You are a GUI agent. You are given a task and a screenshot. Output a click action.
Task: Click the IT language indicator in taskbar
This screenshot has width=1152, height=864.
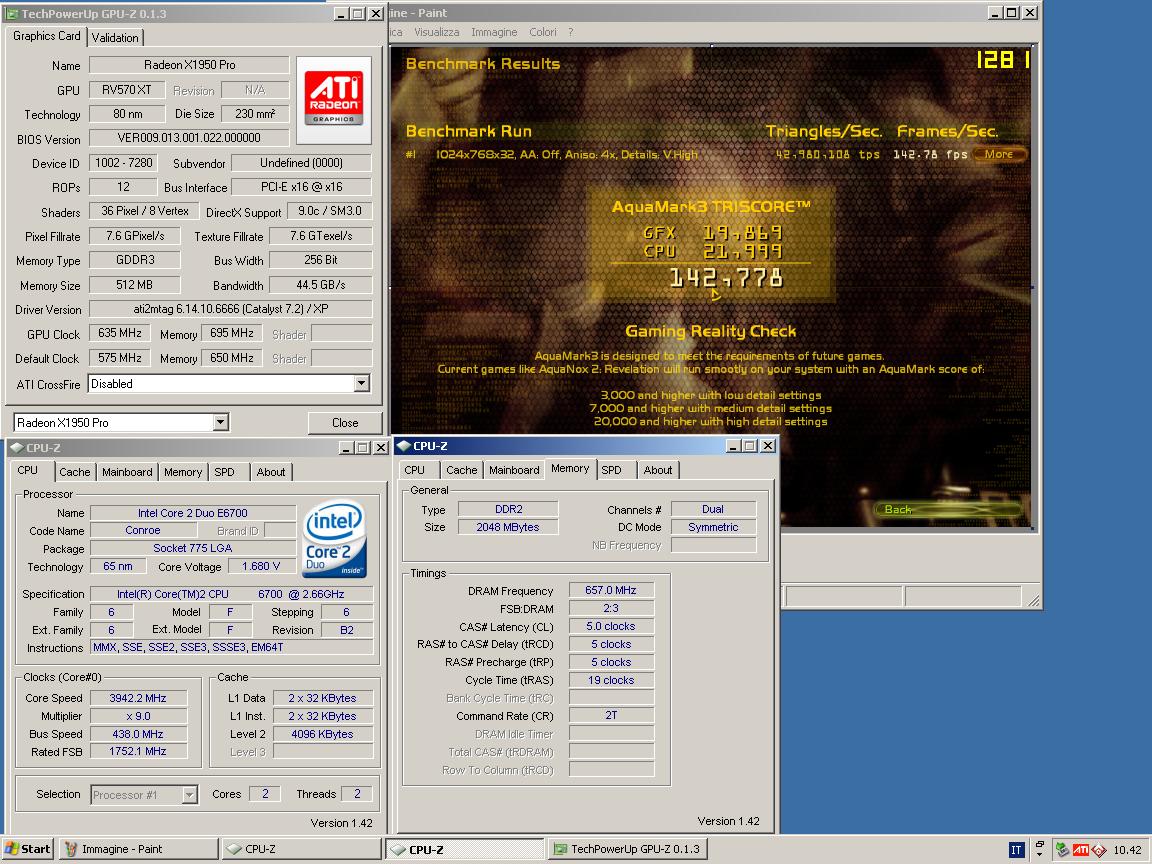point(1016,850)
